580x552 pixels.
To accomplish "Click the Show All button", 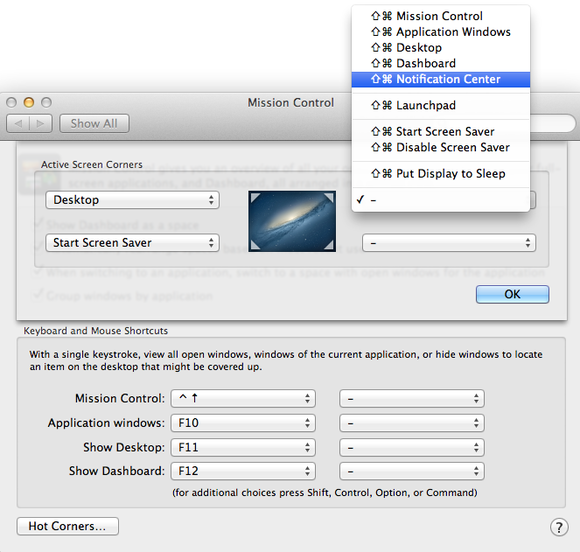I will (94, 123).
